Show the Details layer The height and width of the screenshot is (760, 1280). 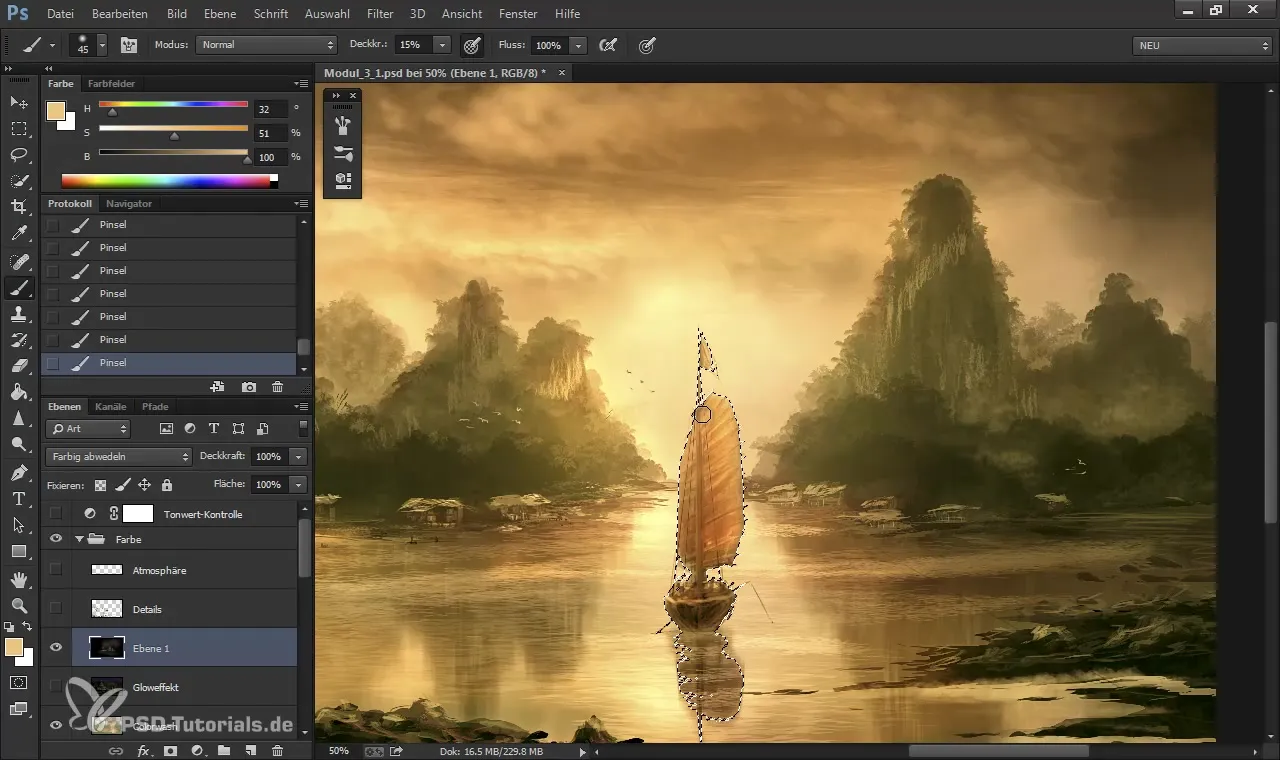56,609
